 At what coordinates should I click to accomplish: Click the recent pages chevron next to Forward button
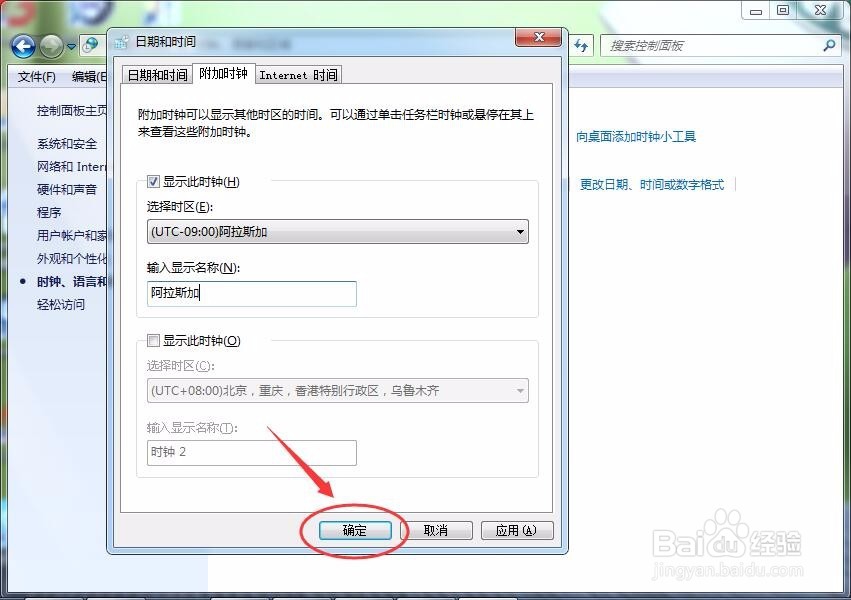[x=70, y=47]
